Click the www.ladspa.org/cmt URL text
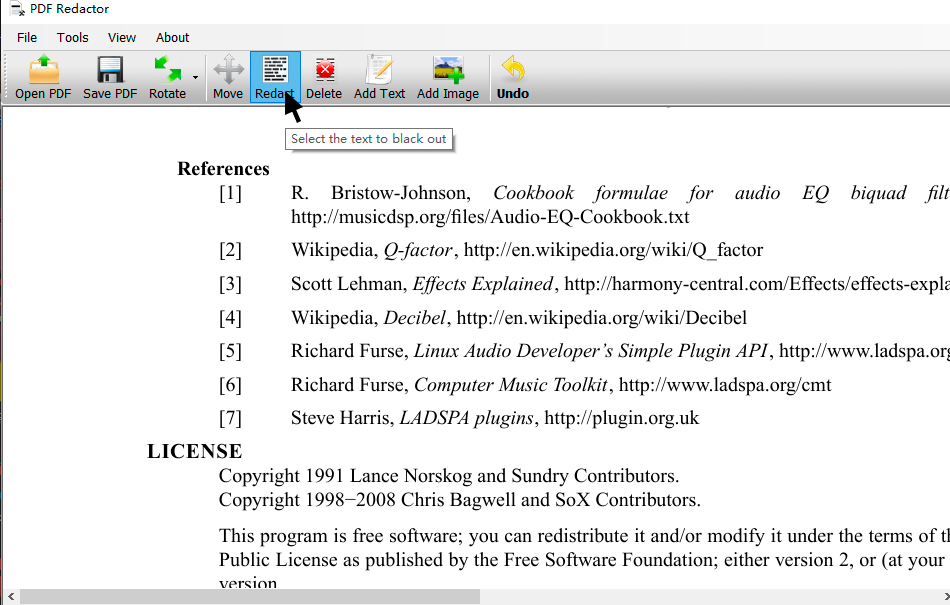The image size is (950, 605). click(x=725, y=385)
